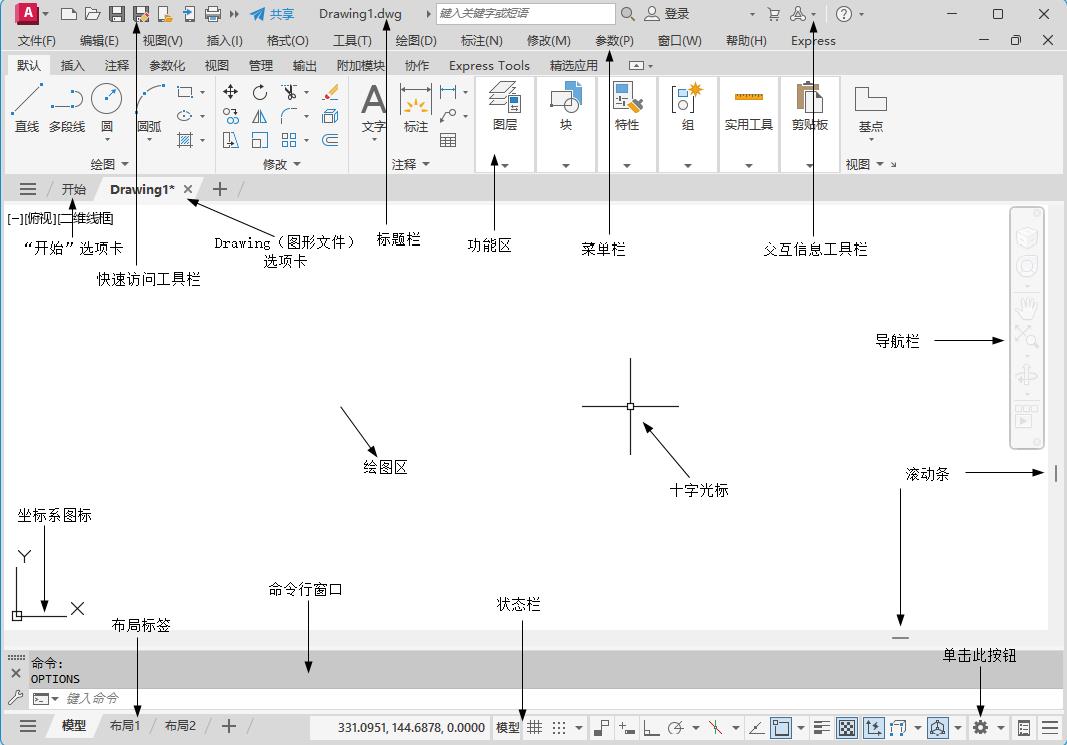Screen dimensions: 1067x745
Task: Toggle ortho mode in the status bar
Action: (650, 728)
